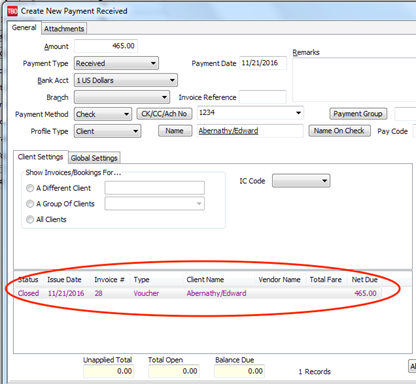Click the TBO app icon in title bar
The height and width of the screenshot is (384, 416).
tap(12, 11)
